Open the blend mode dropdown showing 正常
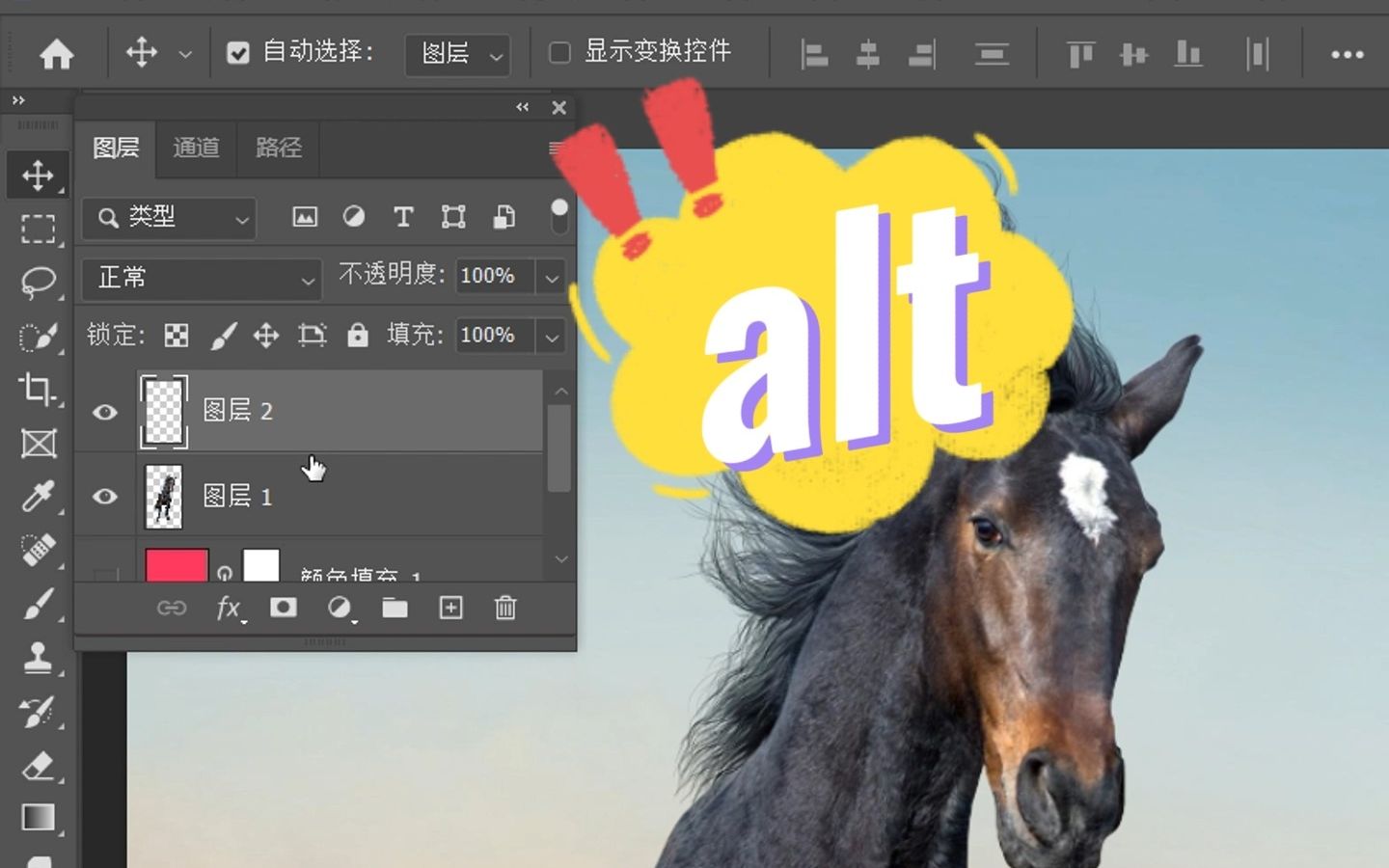1389x868 pixels. [x=200, y=279]
